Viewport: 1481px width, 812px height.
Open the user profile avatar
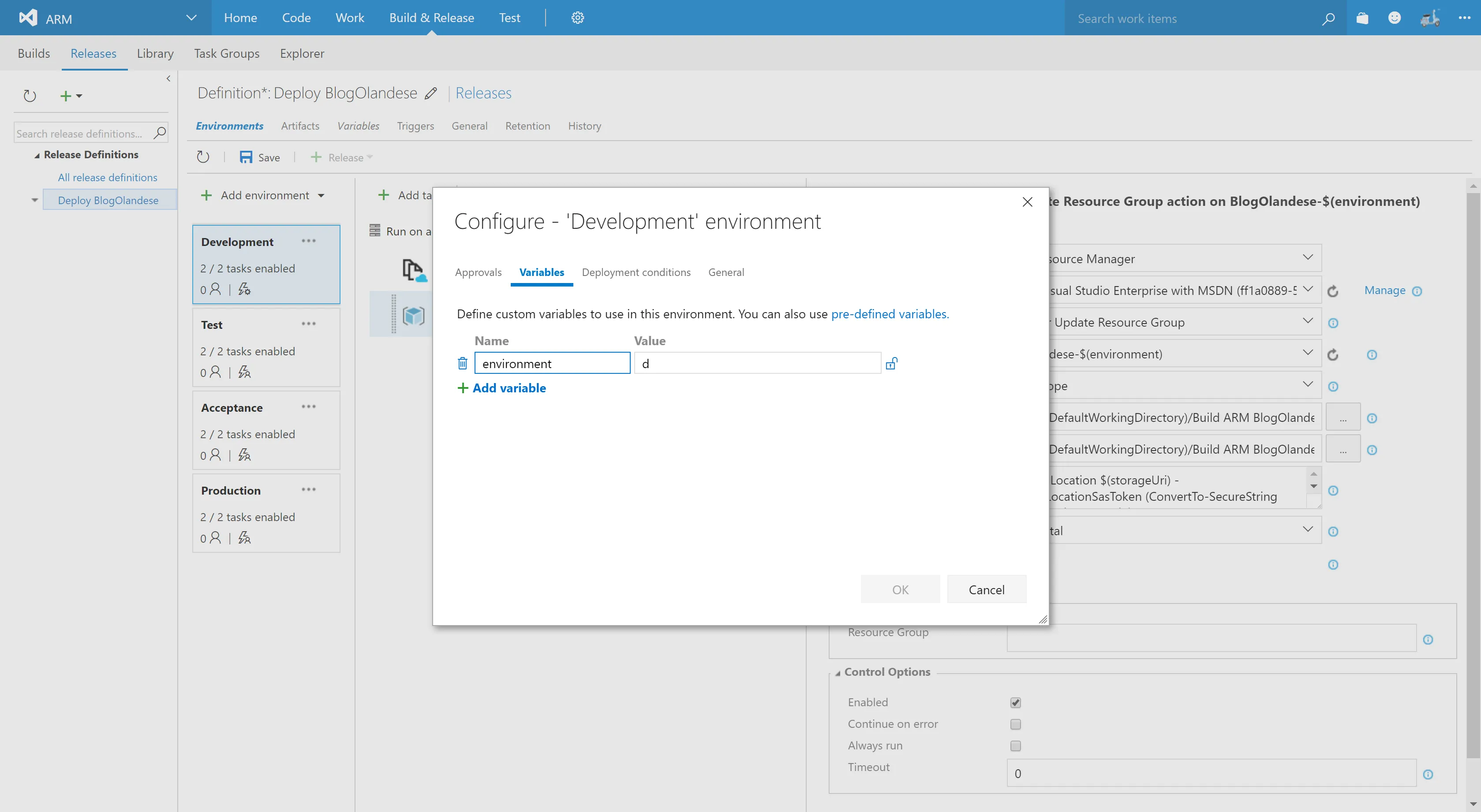(x=1430, y=18)
